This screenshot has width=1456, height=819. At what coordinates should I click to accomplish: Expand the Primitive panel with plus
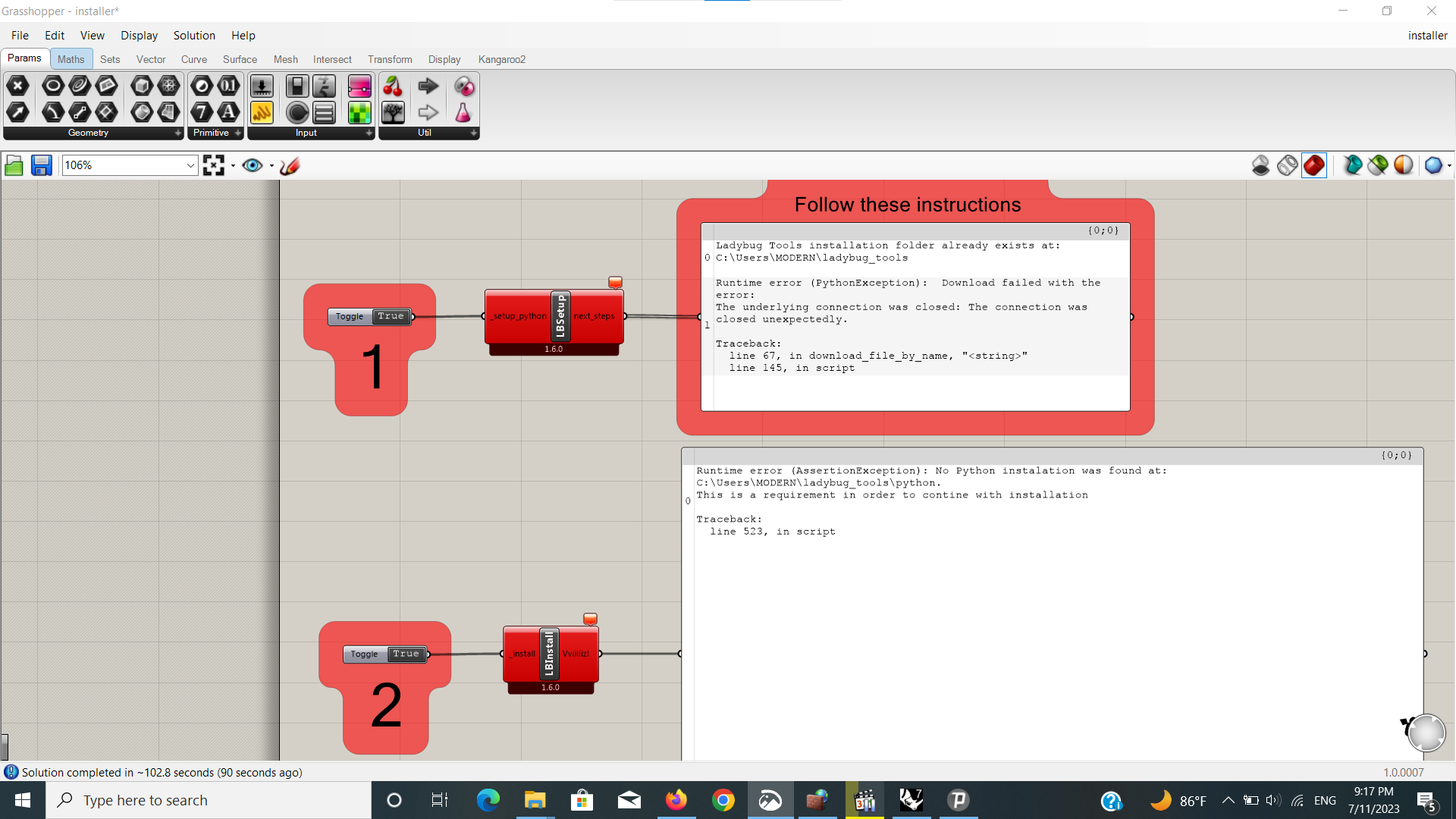[237, 133]
